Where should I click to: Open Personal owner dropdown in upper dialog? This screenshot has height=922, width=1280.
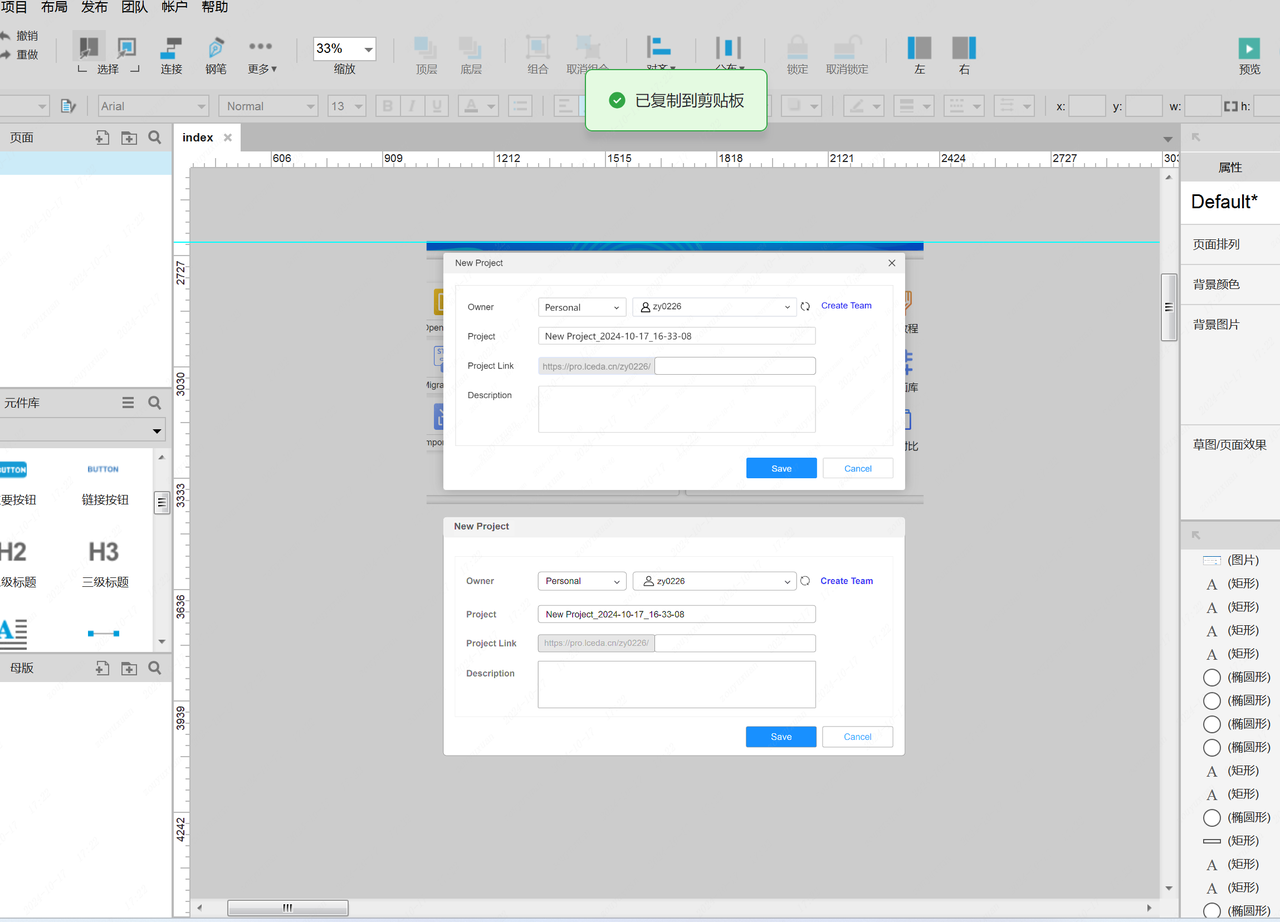[582, 307]
